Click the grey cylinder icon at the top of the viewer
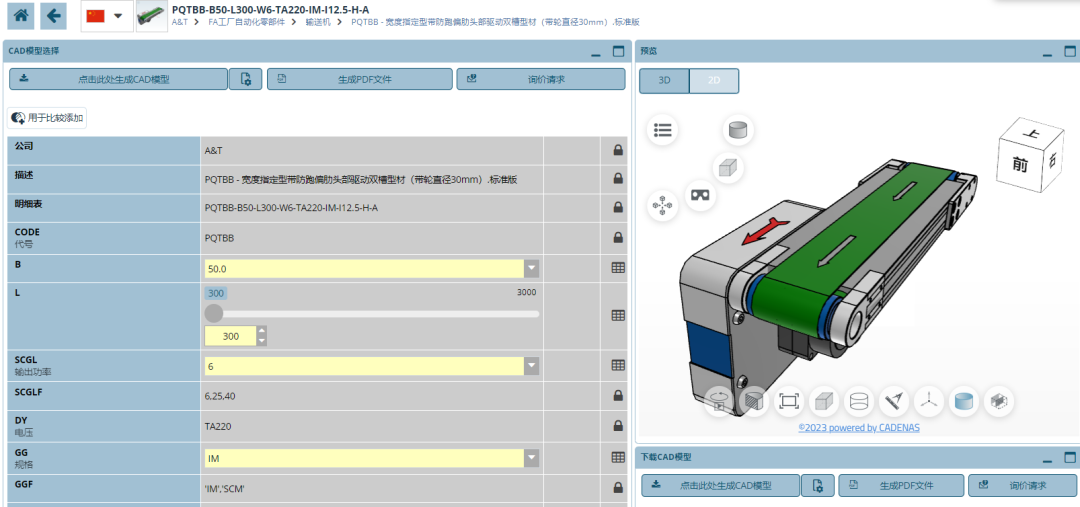This screenshot has width=1080, height=507. point(738,130)
